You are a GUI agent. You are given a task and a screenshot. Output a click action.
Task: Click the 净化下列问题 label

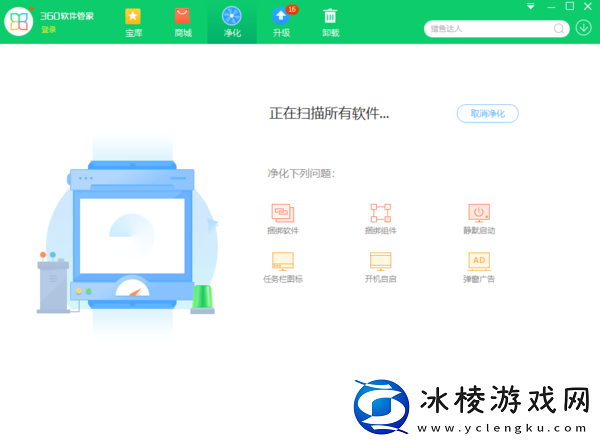click(301, 174)
